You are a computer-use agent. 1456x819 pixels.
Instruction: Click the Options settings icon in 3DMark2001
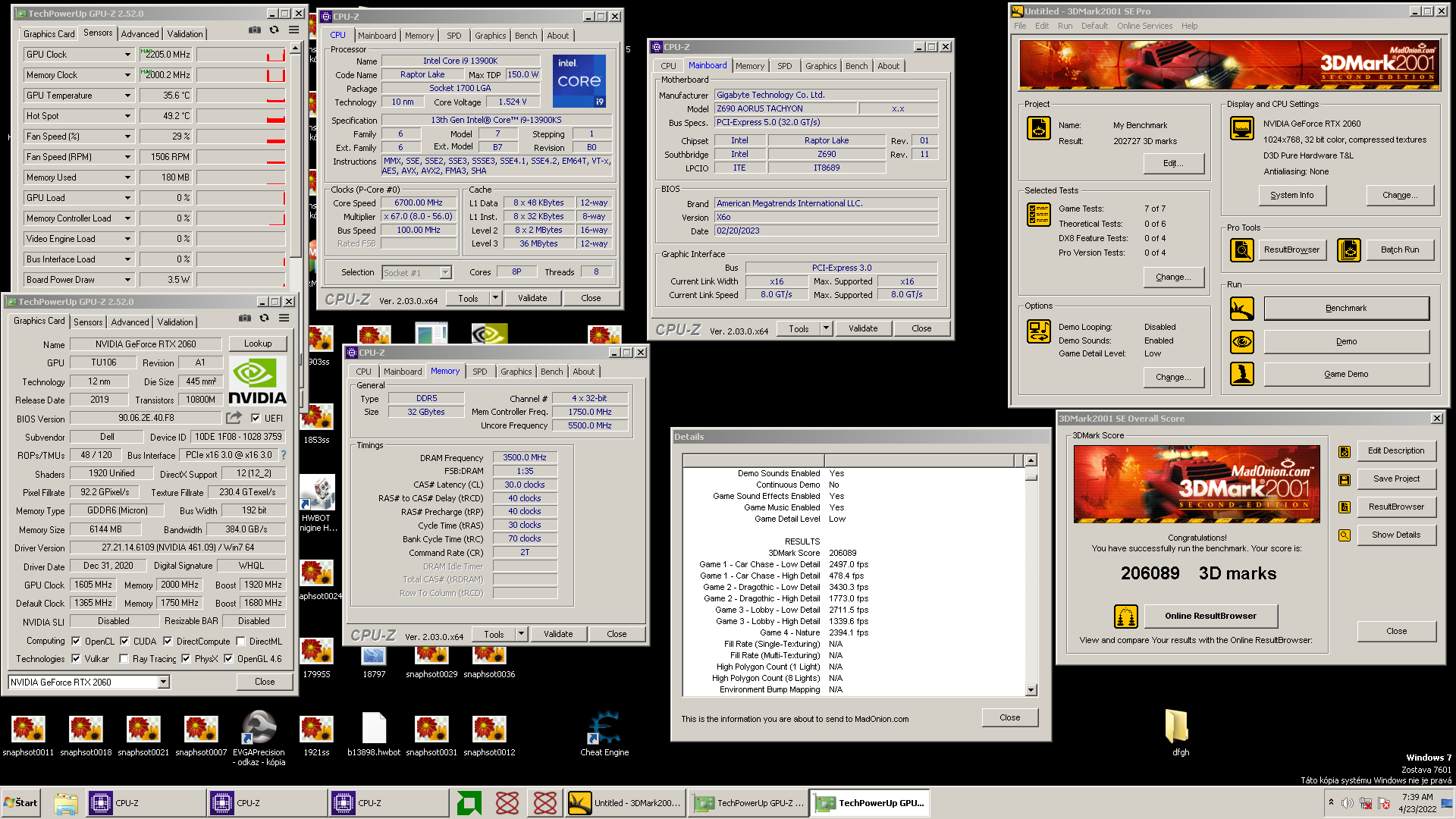(1039, 331)
